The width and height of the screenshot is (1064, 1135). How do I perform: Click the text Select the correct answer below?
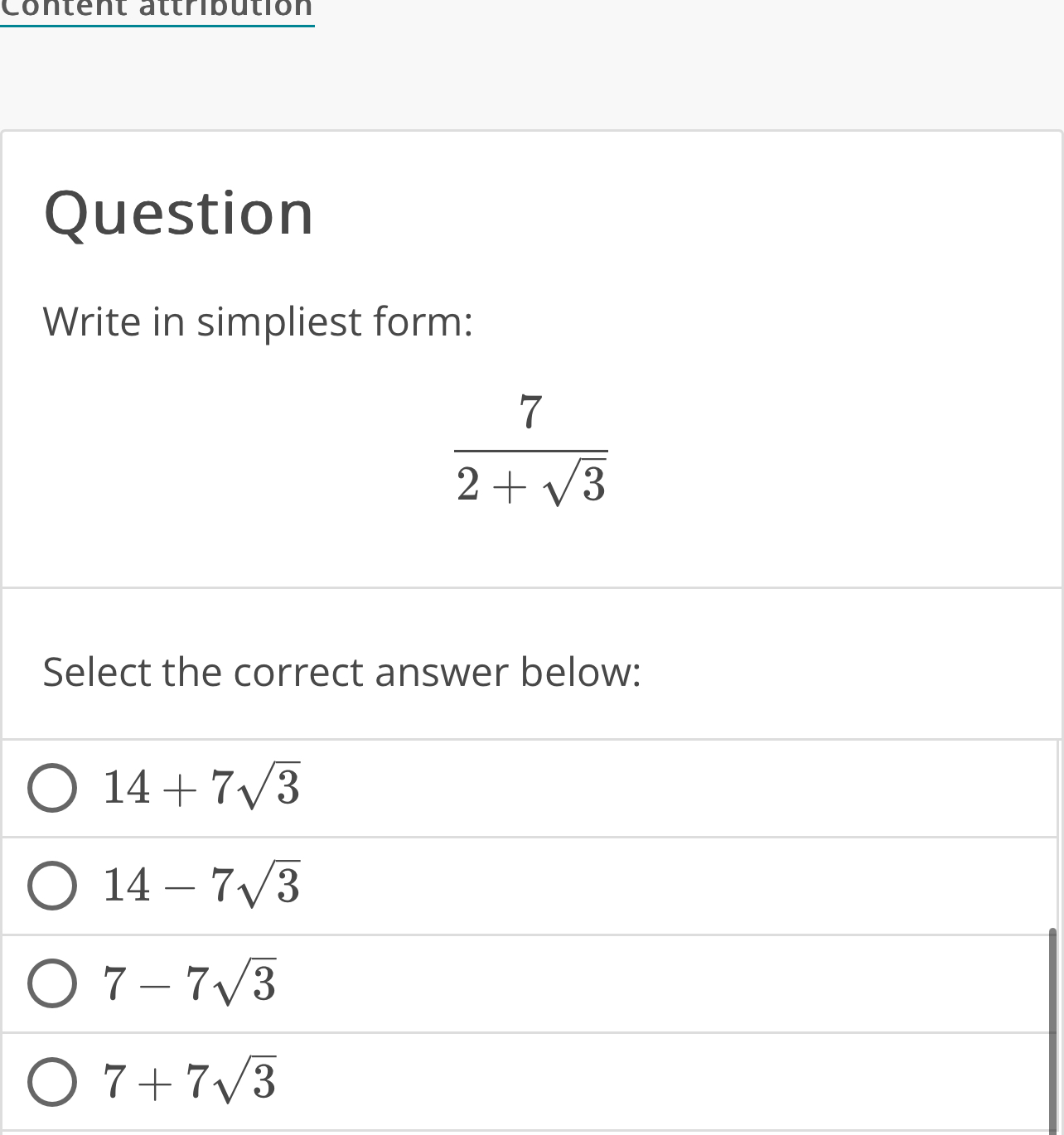pyautogui.click(x=342, y=672)
